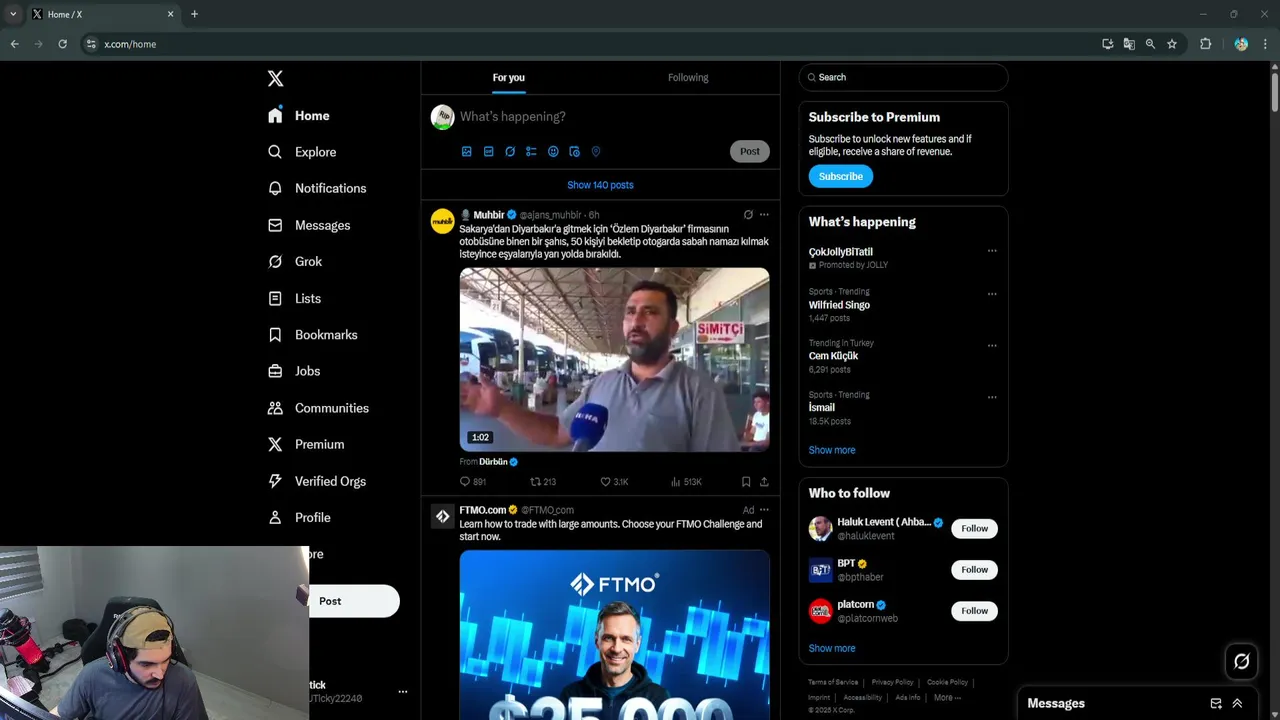Open Grok in the sidebar
1280x720 pixels.
pyautogui.click(x=295, y=262)
